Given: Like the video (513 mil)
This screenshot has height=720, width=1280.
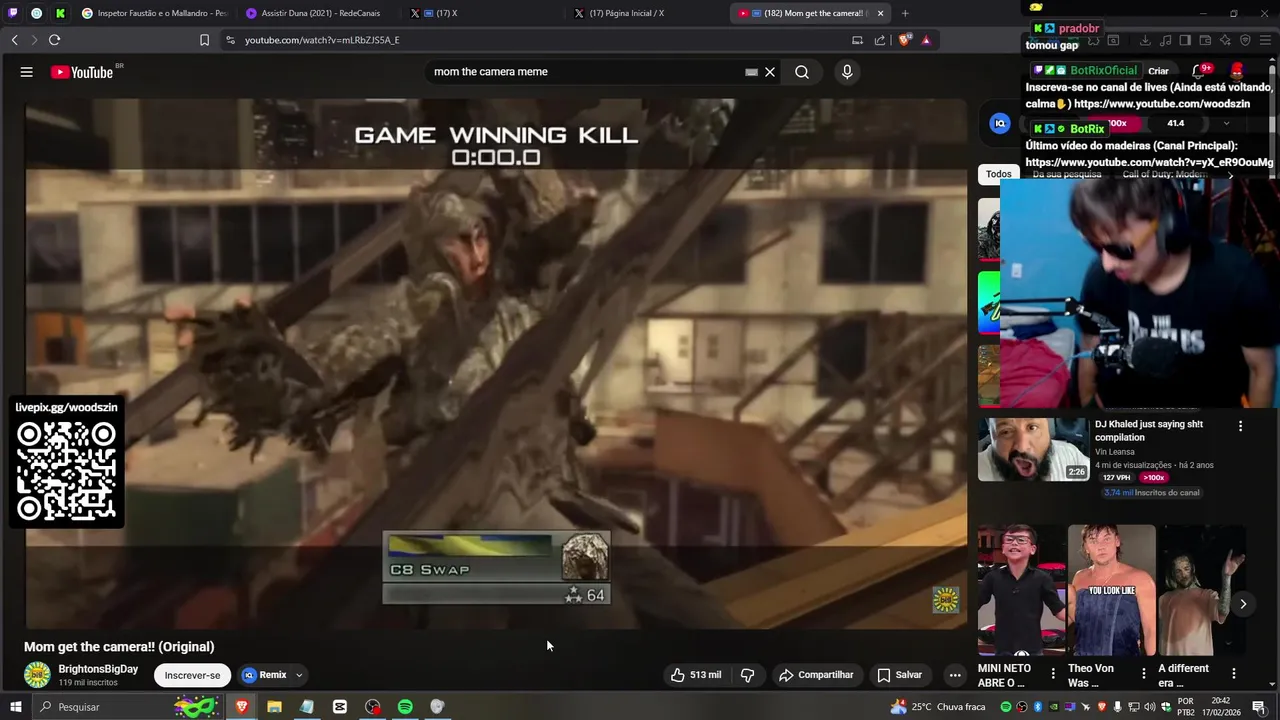Looking at the screenshot, I should click(696, 675).
